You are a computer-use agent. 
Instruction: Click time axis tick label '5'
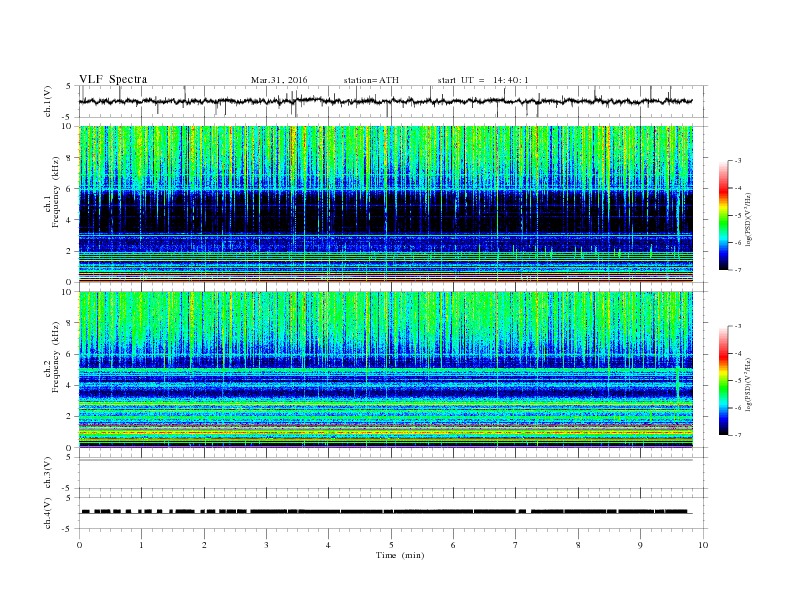pyautogui.click(x=391, y=545)
